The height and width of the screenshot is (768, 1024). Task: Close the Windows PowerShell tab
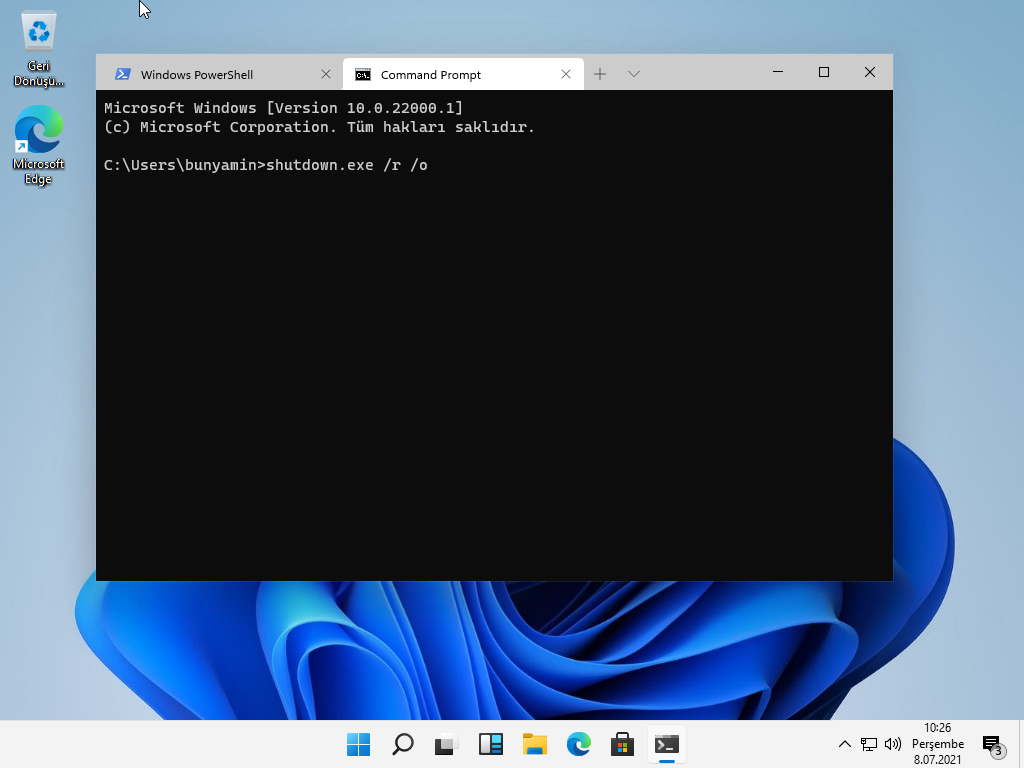[x=325, y=73]
